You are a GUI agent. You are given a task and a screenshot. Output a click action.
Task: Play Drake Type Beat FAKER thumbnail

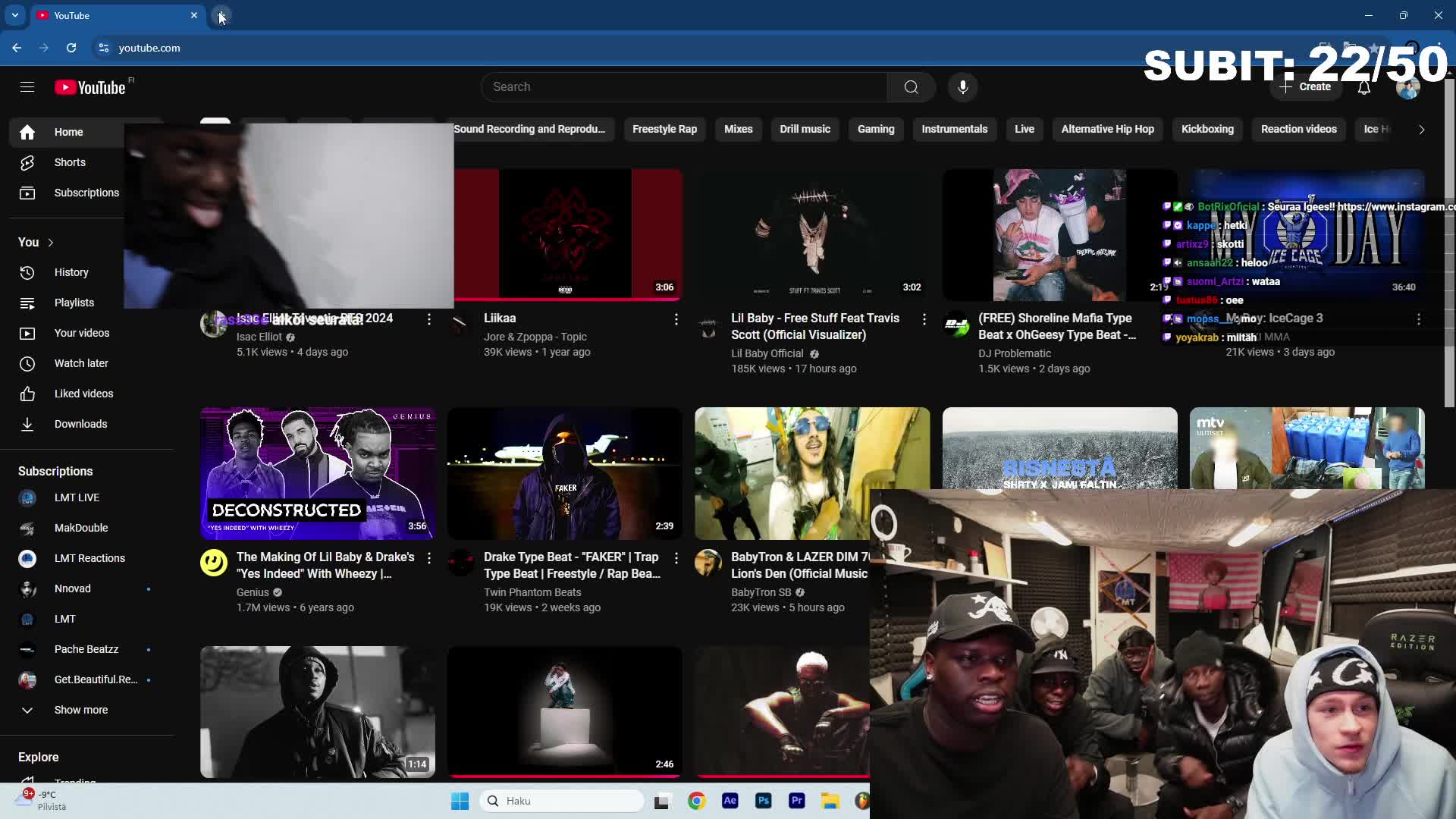(565, 473)
